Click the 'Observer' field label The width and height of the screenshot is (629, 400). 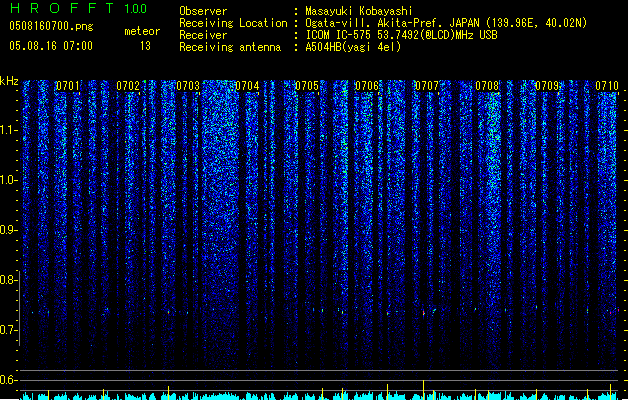pyautogui.click(x=203, y=11)
